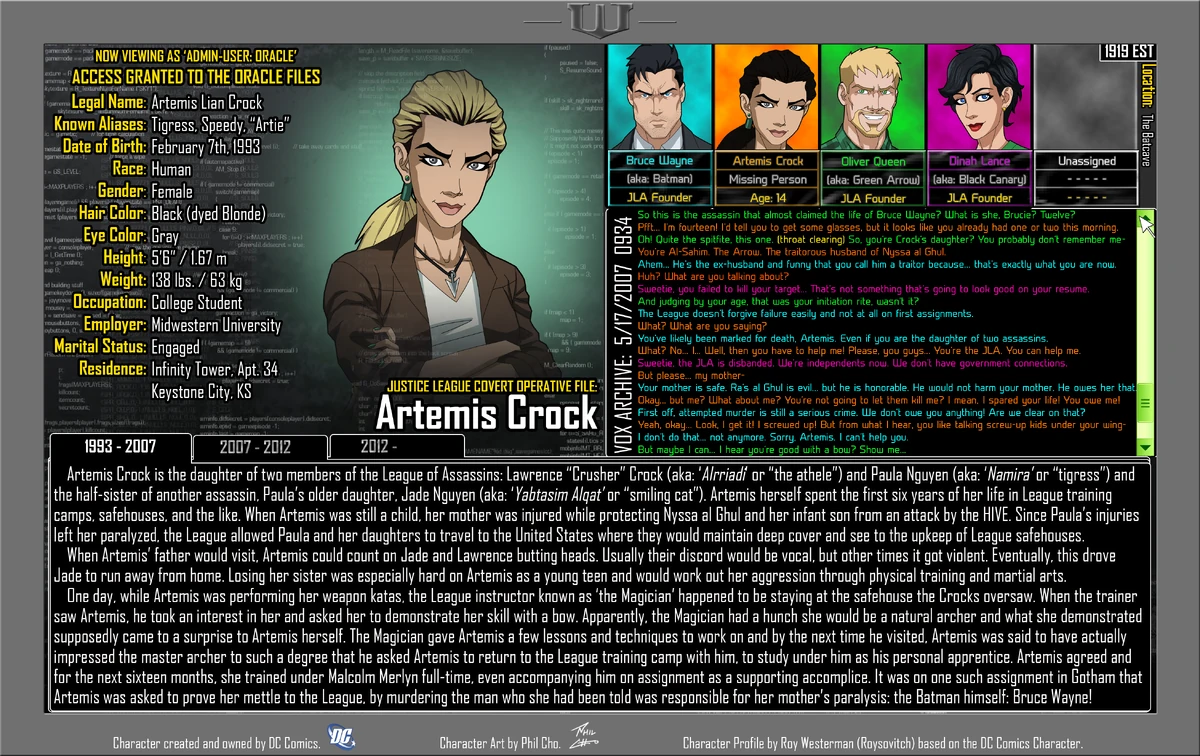
Task: Click the DC Comics logo in the footer
Action: (343, 735)
